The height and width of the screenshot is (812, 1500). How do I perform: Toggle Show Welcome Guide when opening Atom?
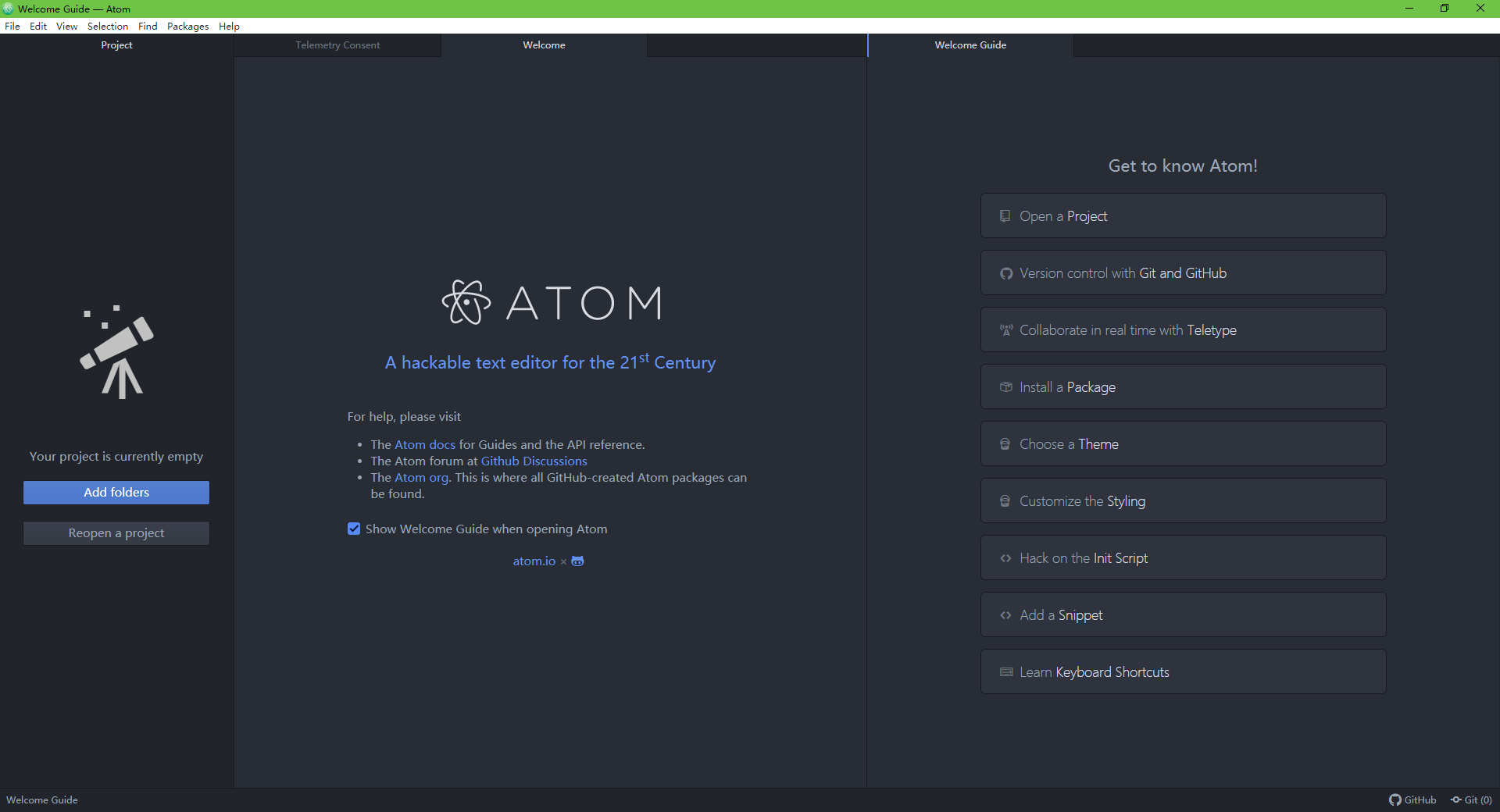click(x=354, y=529)
